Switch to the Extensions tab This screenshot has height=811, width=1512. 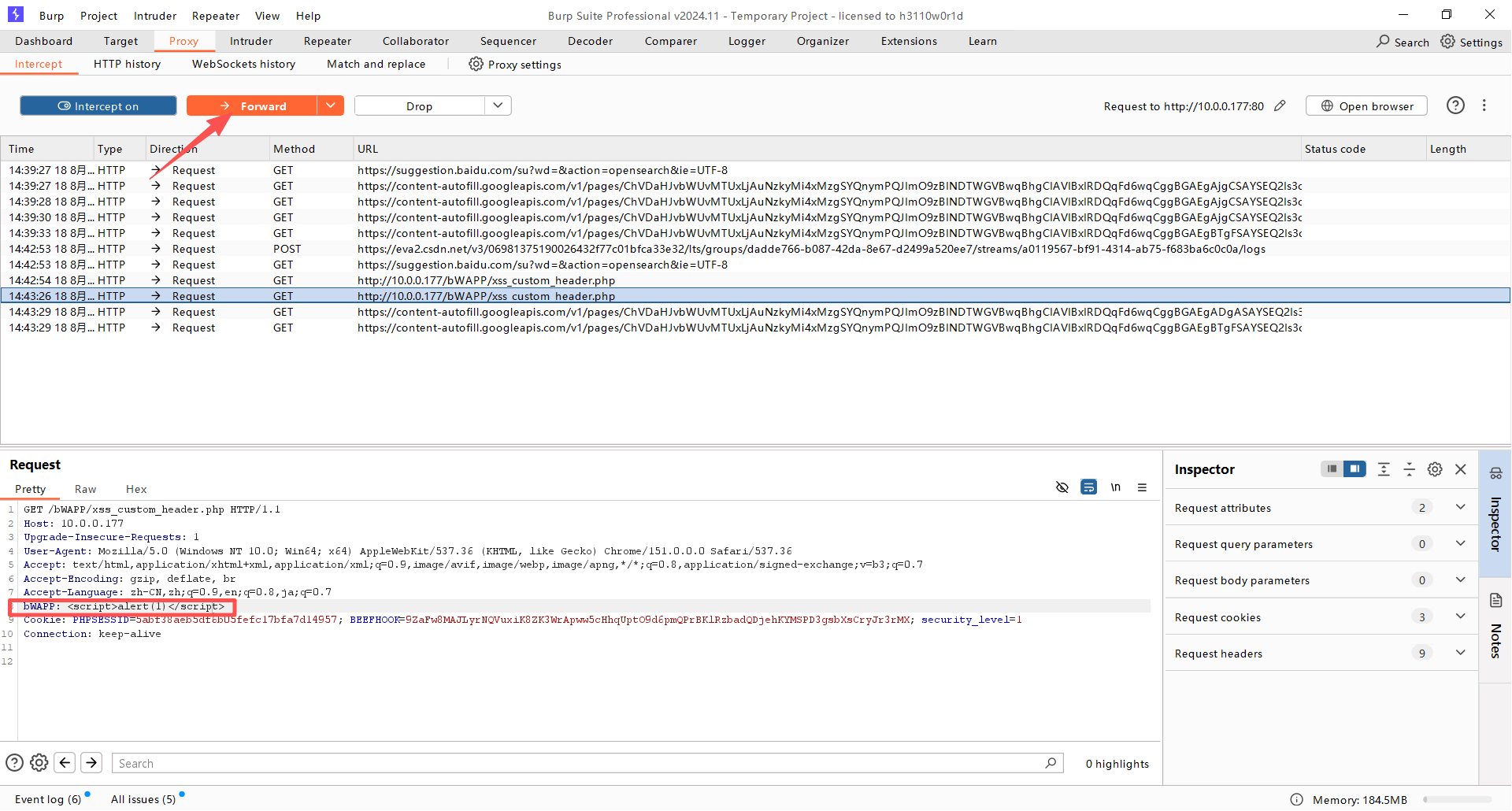pyautogui.click(x=909, y=41)
